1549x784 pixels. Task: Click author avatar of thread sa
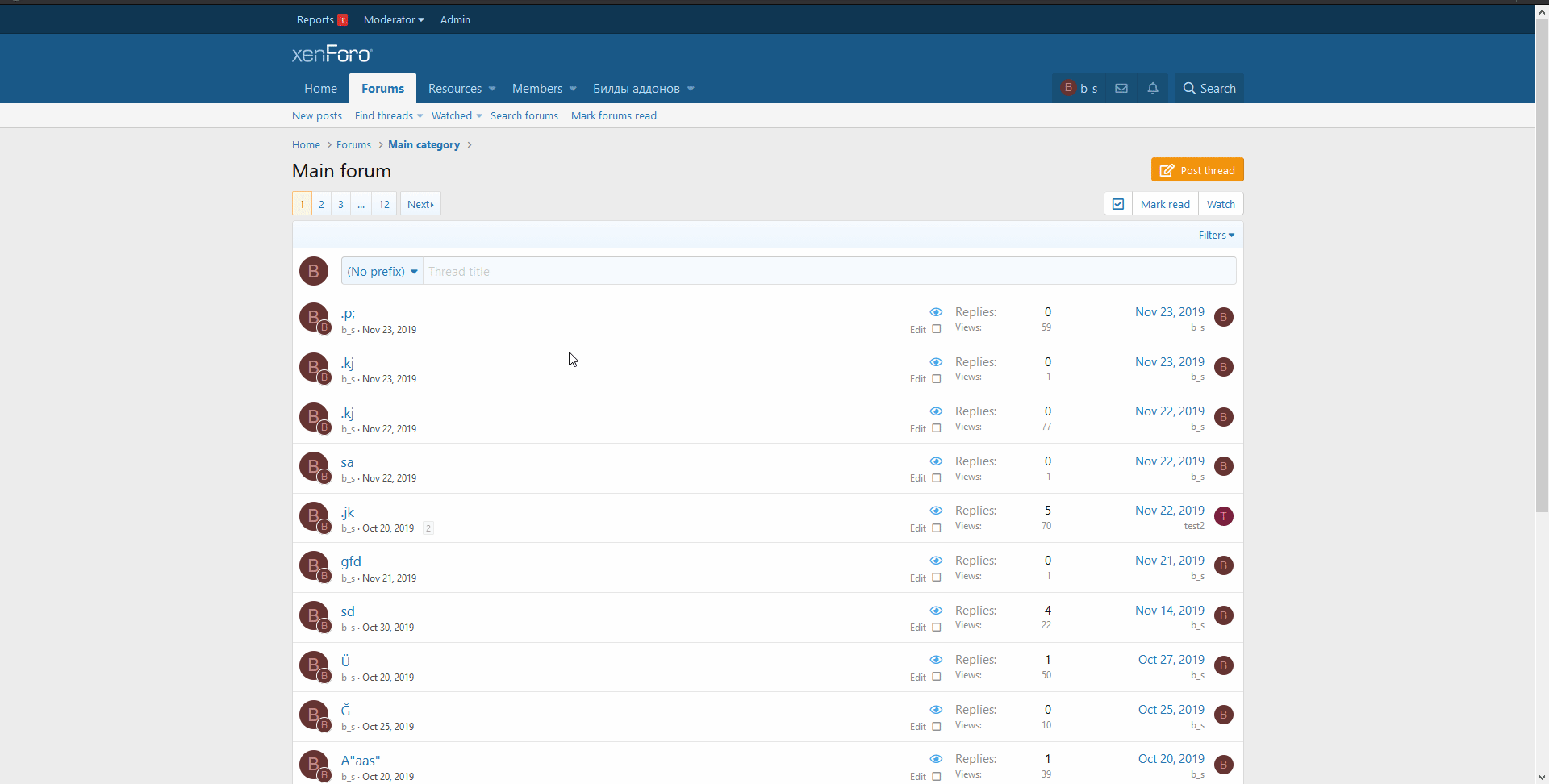click(314, 466)
